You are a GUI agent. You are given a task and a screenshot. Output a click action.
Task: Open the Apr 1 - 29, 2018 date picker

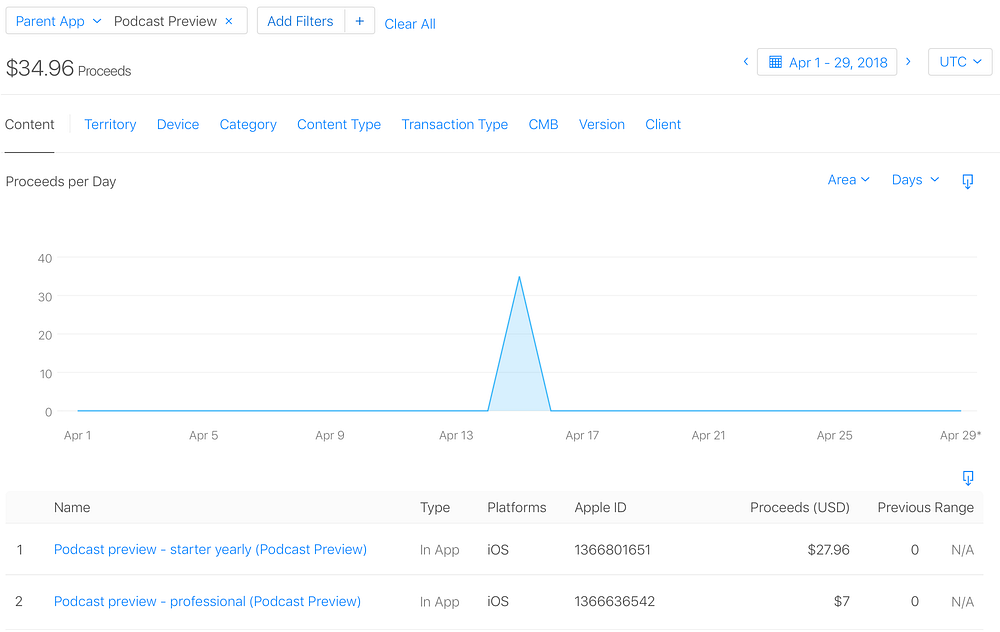pos(827,62)
